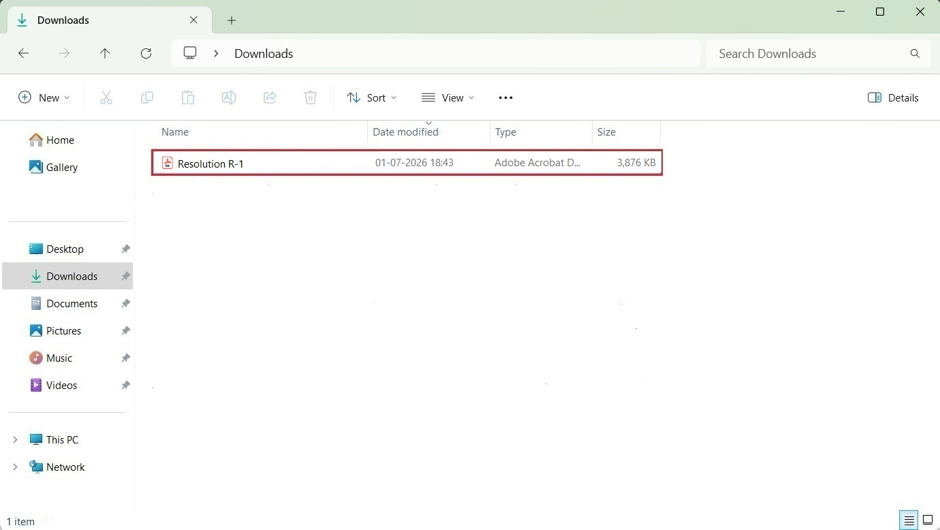Click the Downloads breadcrumb in address bar
The width and height of the screenshot is (940, 530).
click(264, 53)
